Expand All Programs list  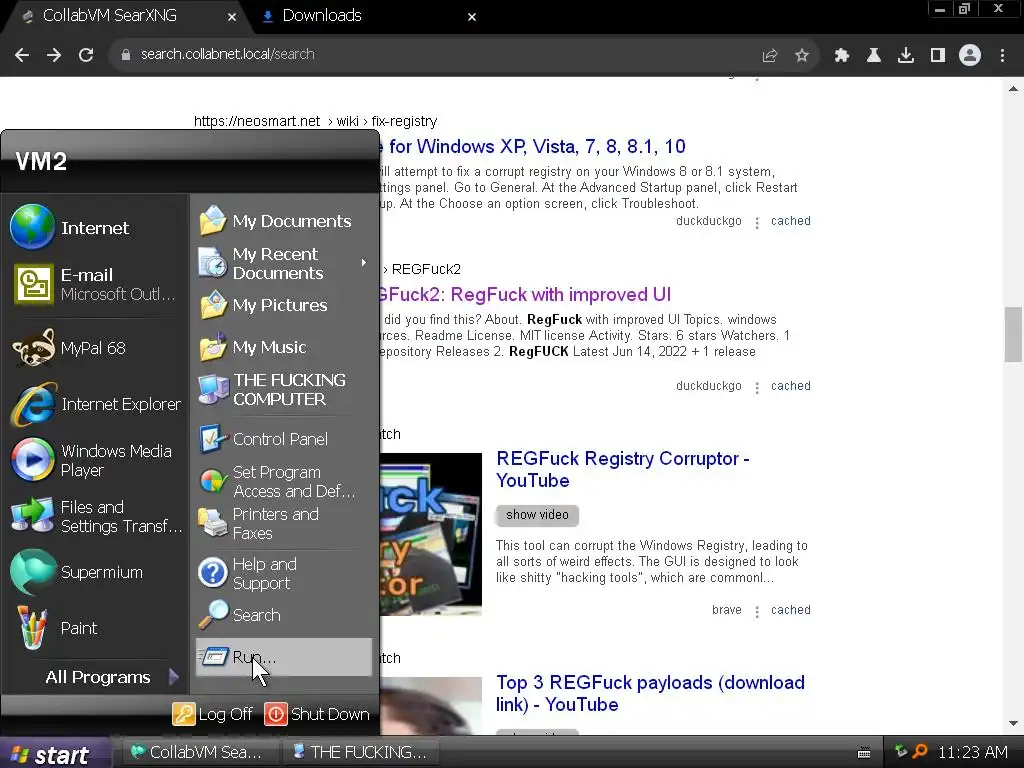(111, 677)
